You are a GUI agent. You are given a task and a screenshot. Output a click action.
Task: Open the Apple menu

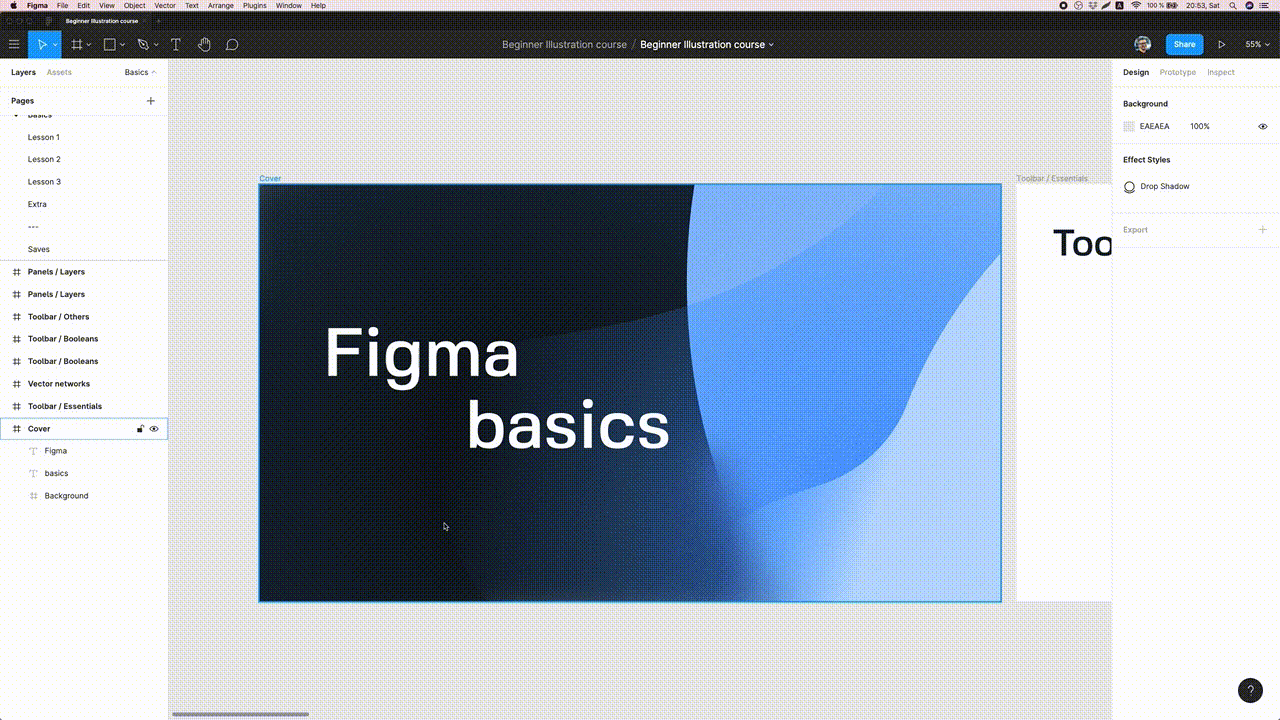click(x=13, y=6)
